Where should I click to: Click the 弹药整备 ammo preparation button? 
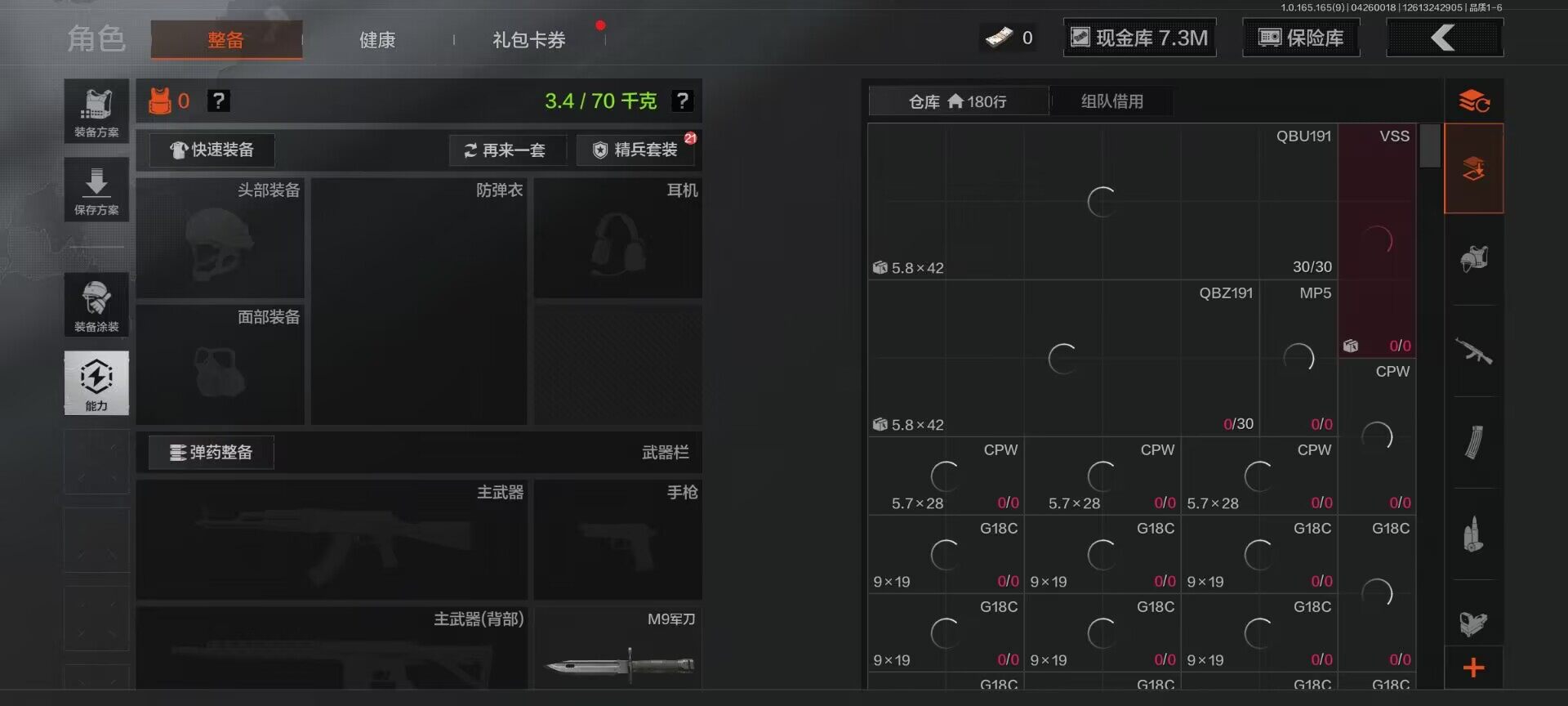click(211, 453)
